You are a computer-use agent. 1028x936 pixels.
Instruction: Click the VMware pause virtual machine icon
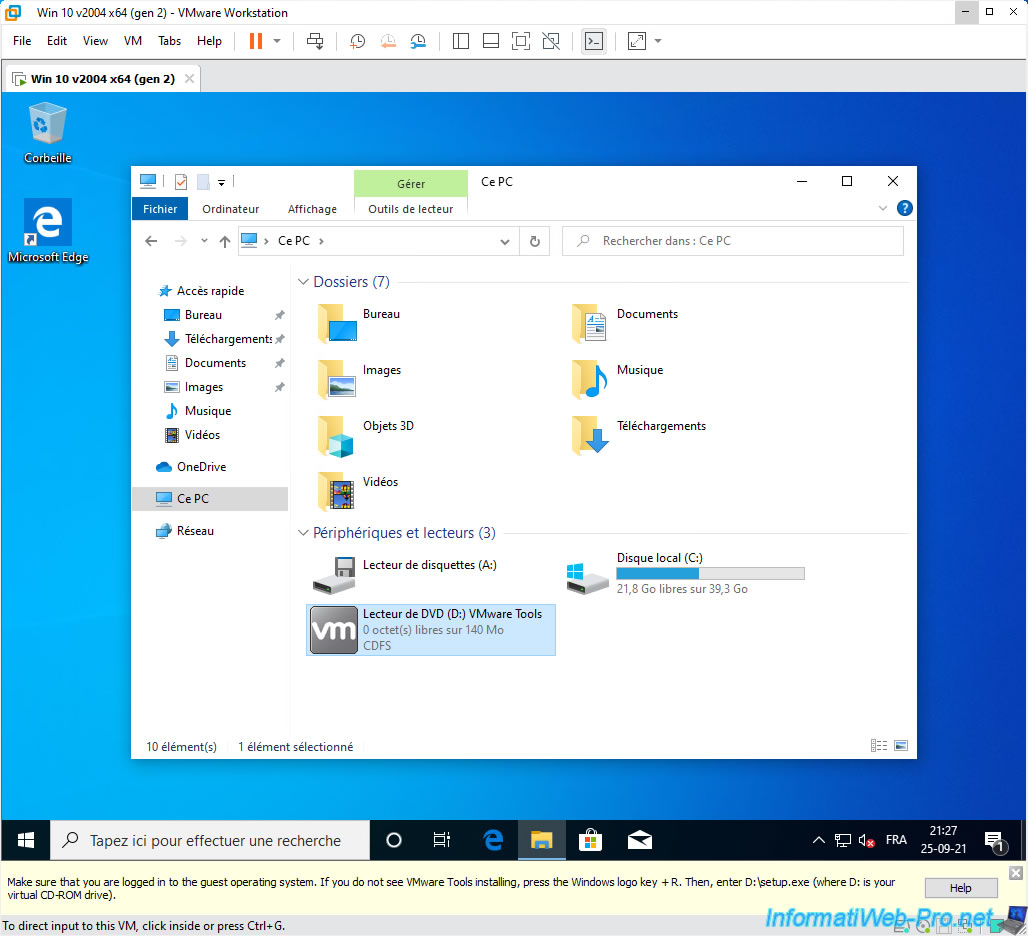pyautogui.click(x=255, y=41)
